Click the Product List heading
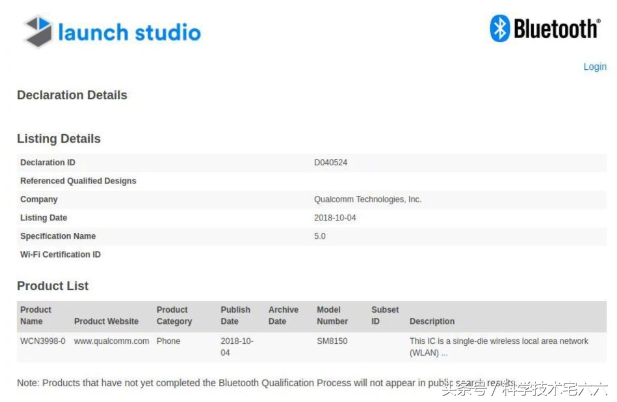 [x=53, y=286]
